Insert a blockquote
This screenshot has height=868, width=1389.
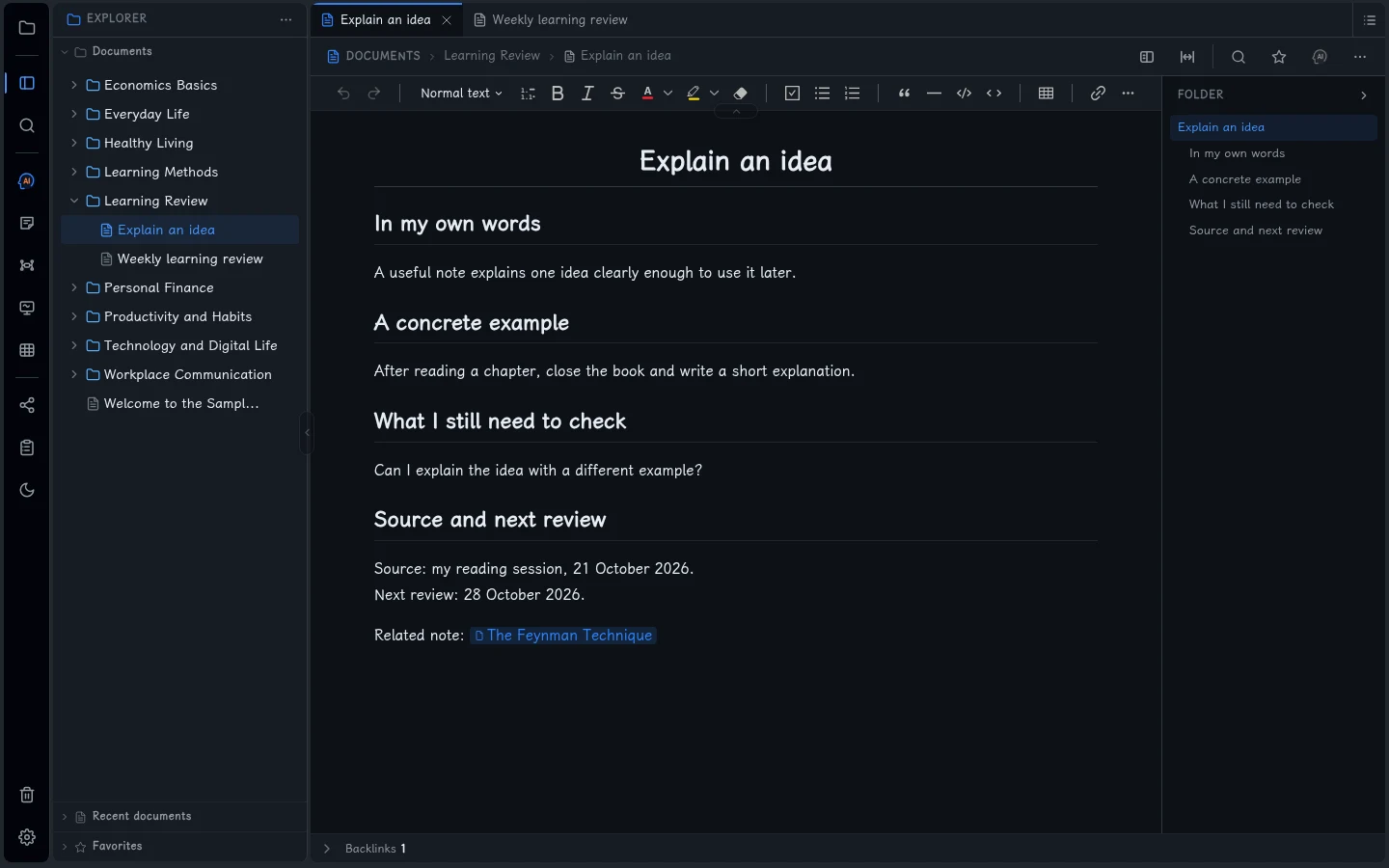tap(904, 94)
